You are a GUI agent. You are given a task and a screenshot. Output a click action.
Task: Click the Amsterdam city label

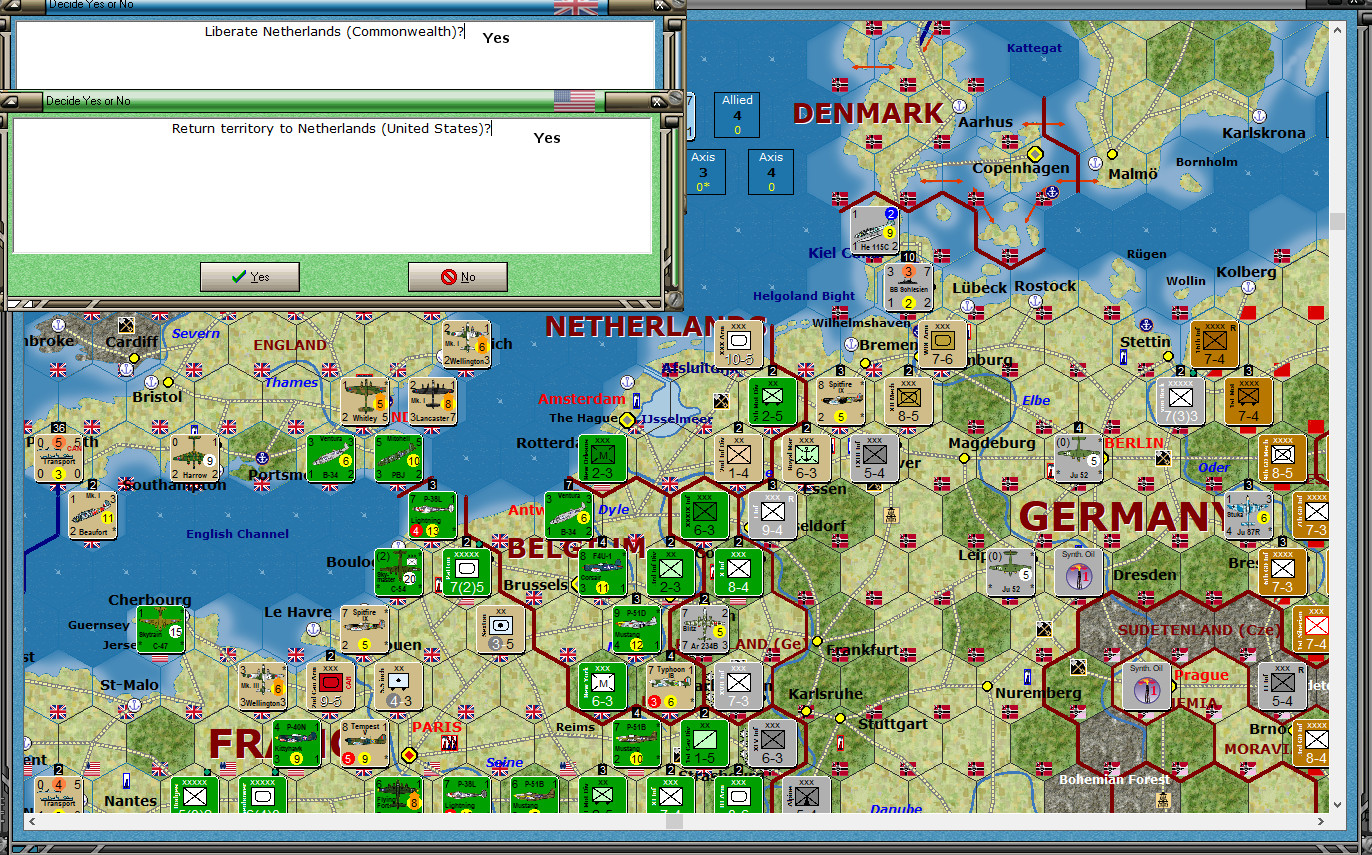coord(581,399)
